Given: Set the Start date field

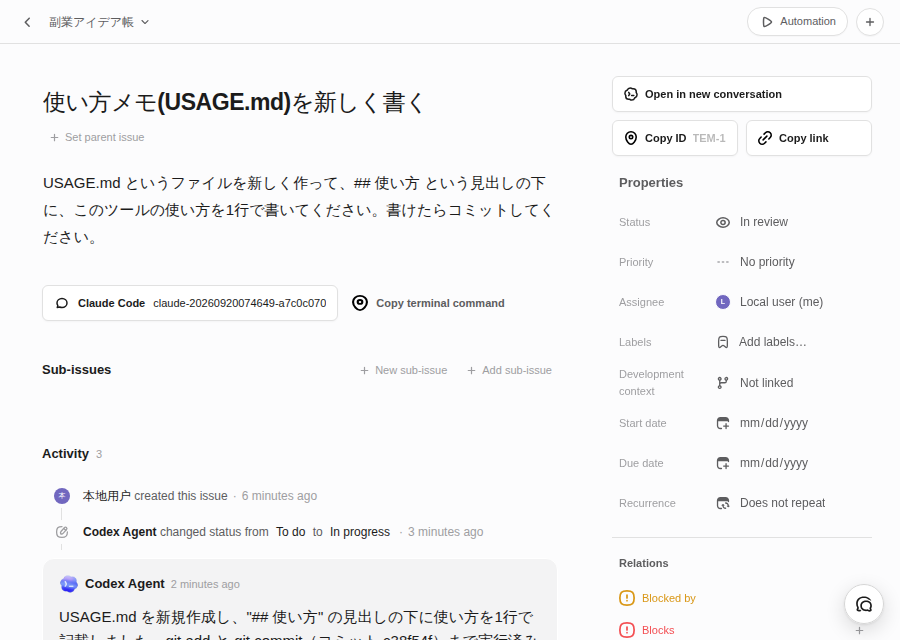Looking at the screenshot, I should [x=762, y=423].
